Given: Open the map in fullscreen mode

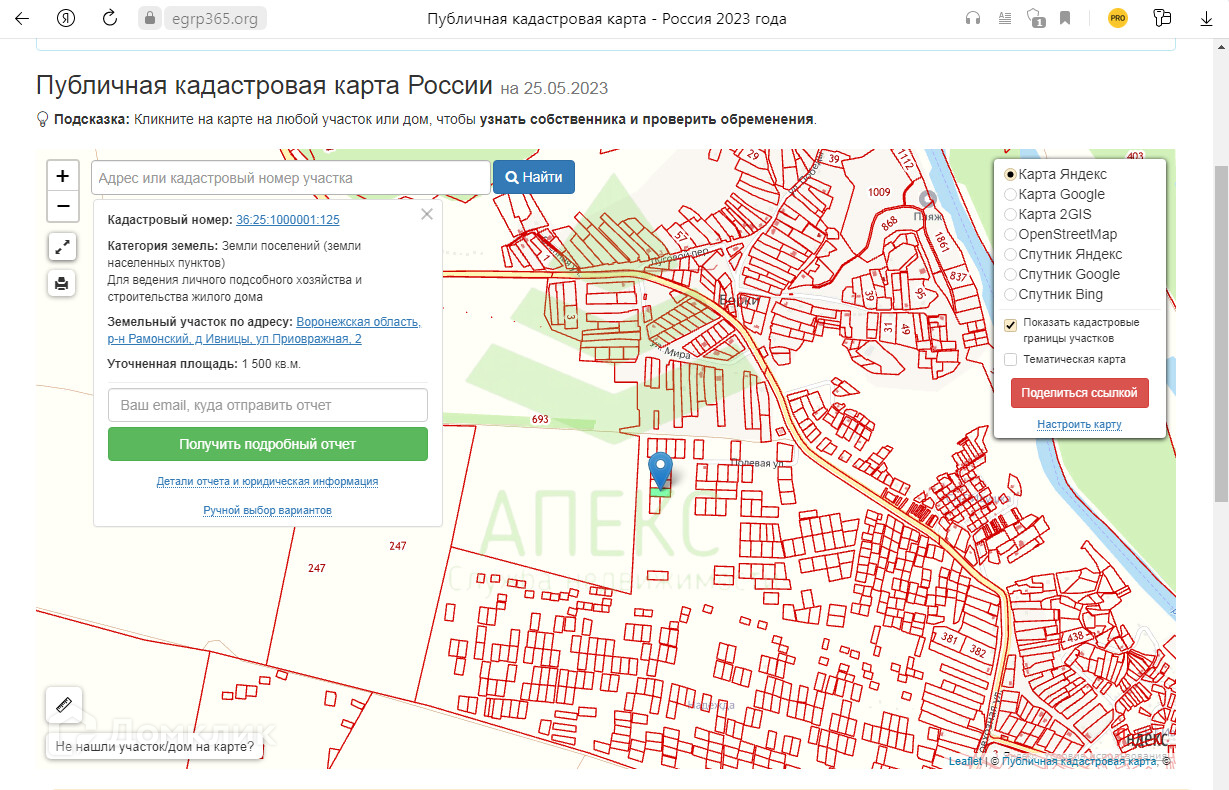Looking at the screenshot, I should [62, 247].
